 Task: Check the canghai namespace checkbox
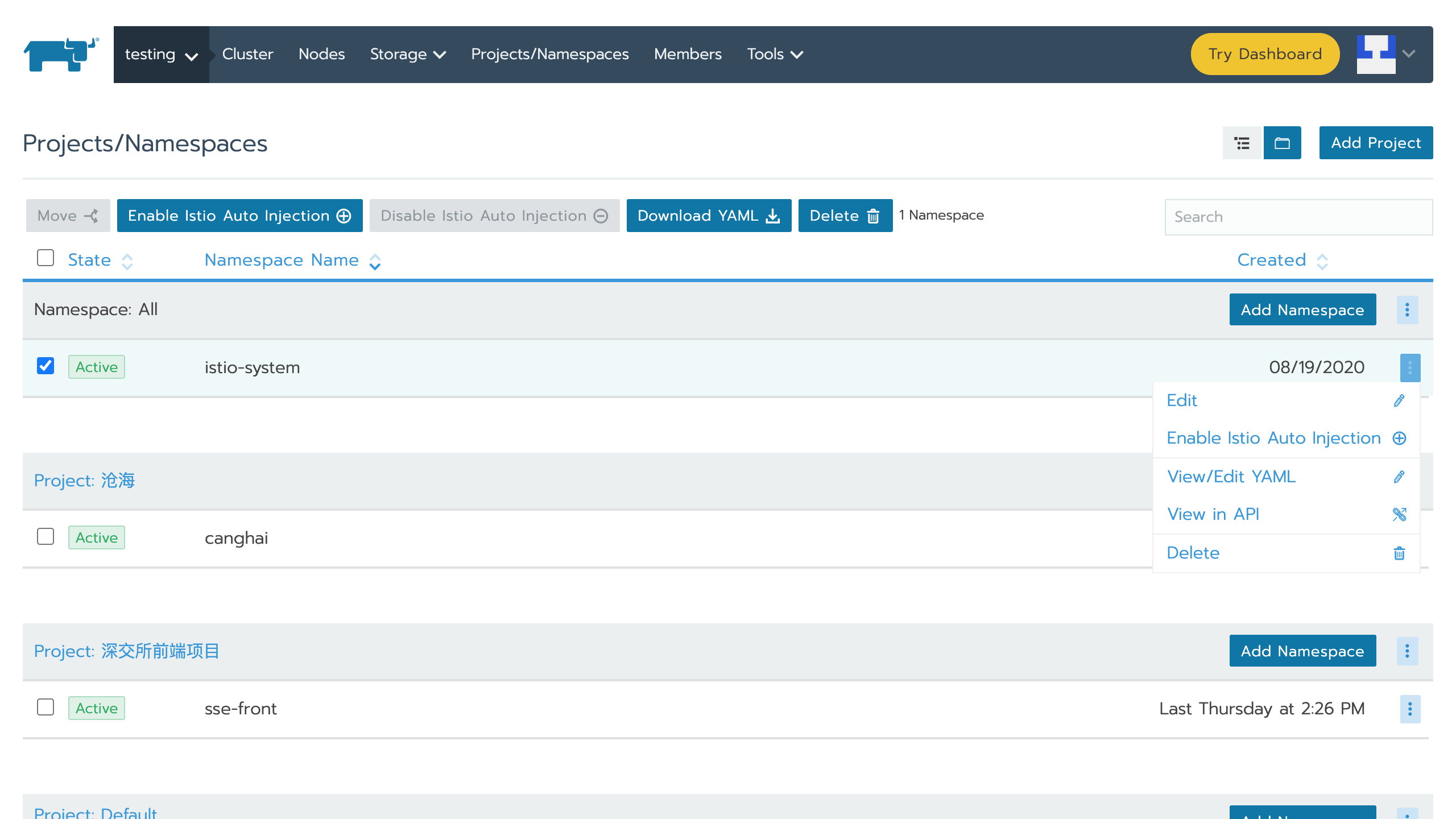pyautogui.click(x=45, y=537)
